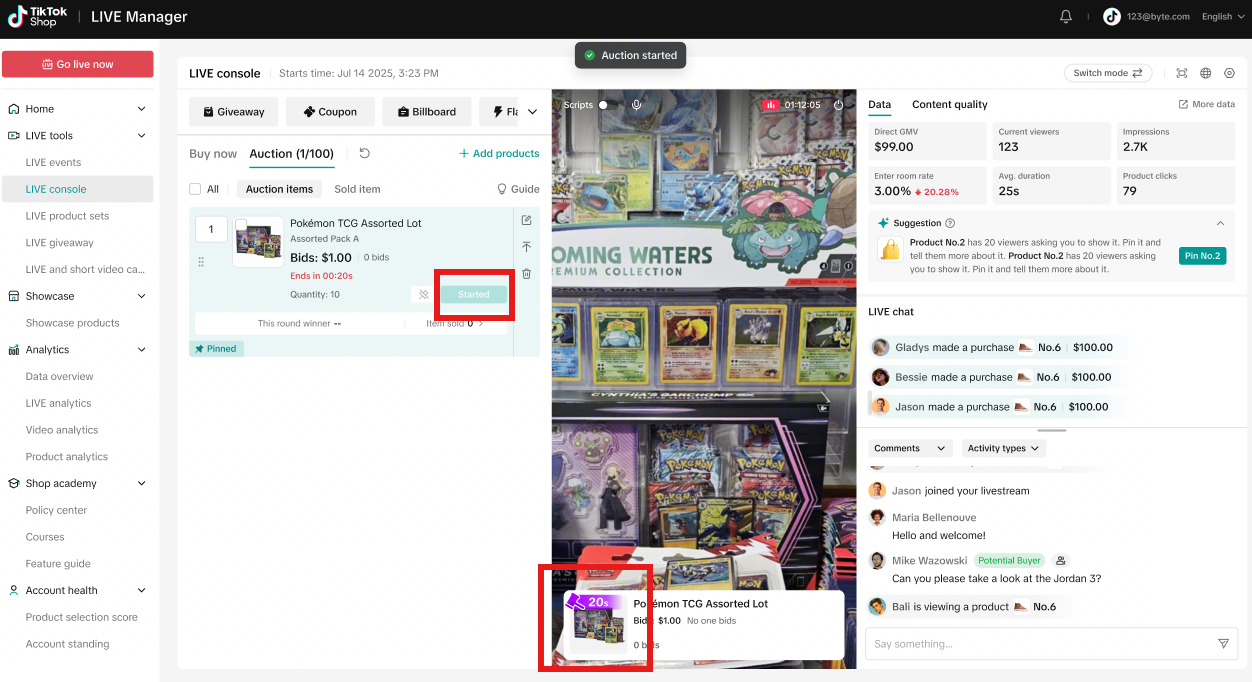Go to Product analytics in sidebar
This screenshot has height=682, width=1252.
pyautogui.click(x=66, y=457)
